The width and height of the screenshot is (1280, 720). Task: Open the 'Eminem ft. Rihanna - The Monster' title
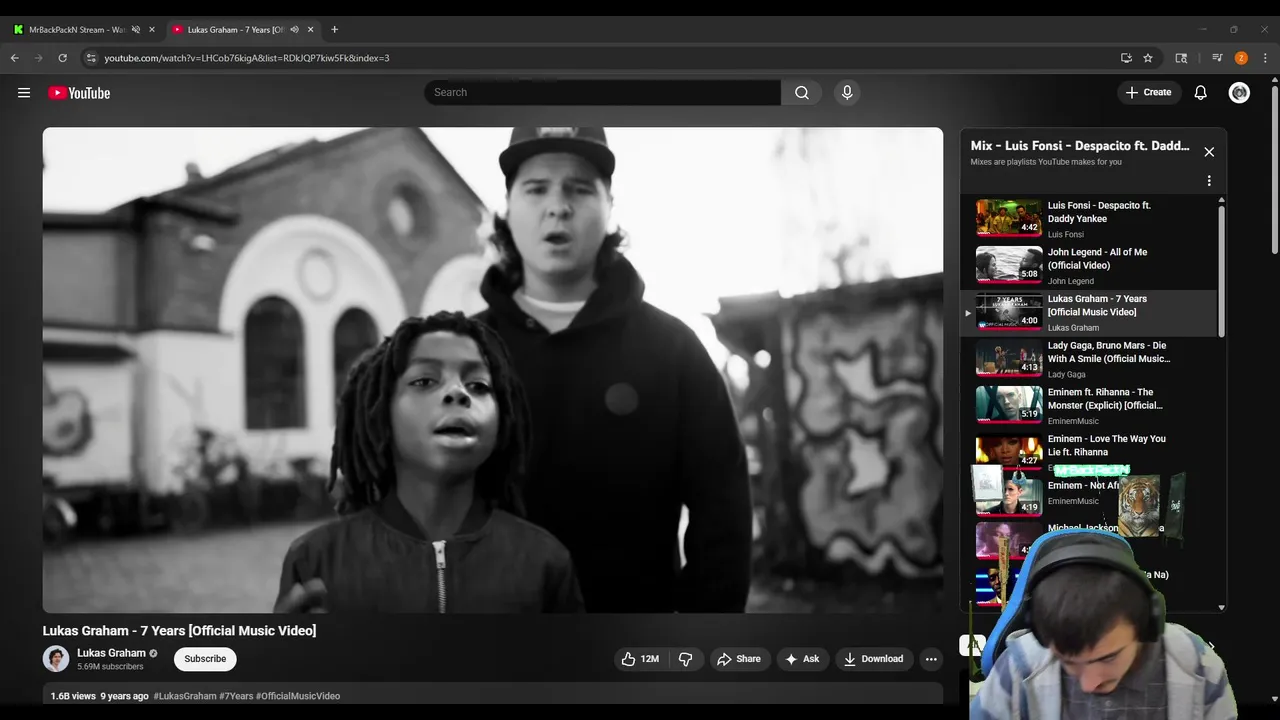[1105, 399]
